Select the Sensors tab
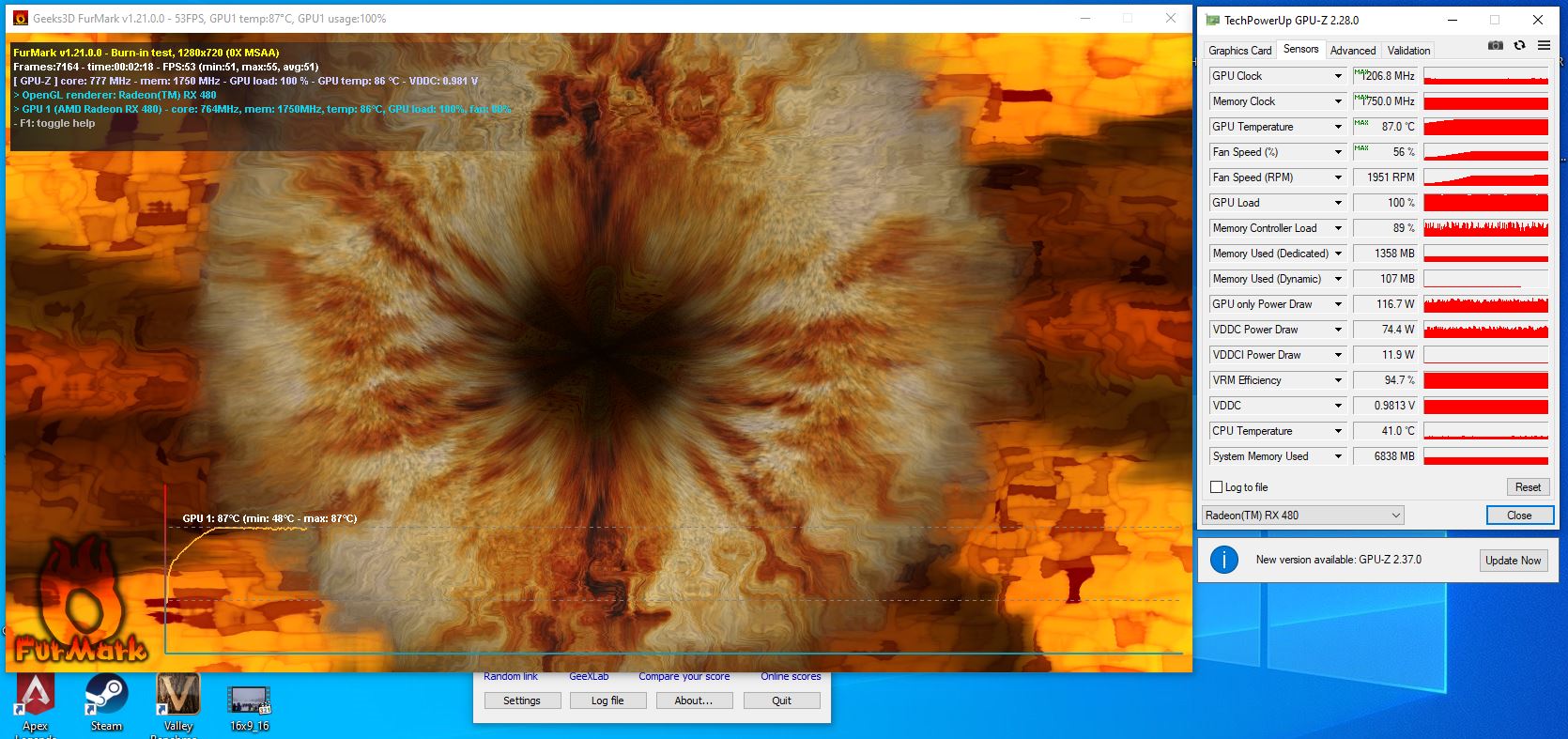This screenshot has width=1568, height=739. (x=1300, y=49)
